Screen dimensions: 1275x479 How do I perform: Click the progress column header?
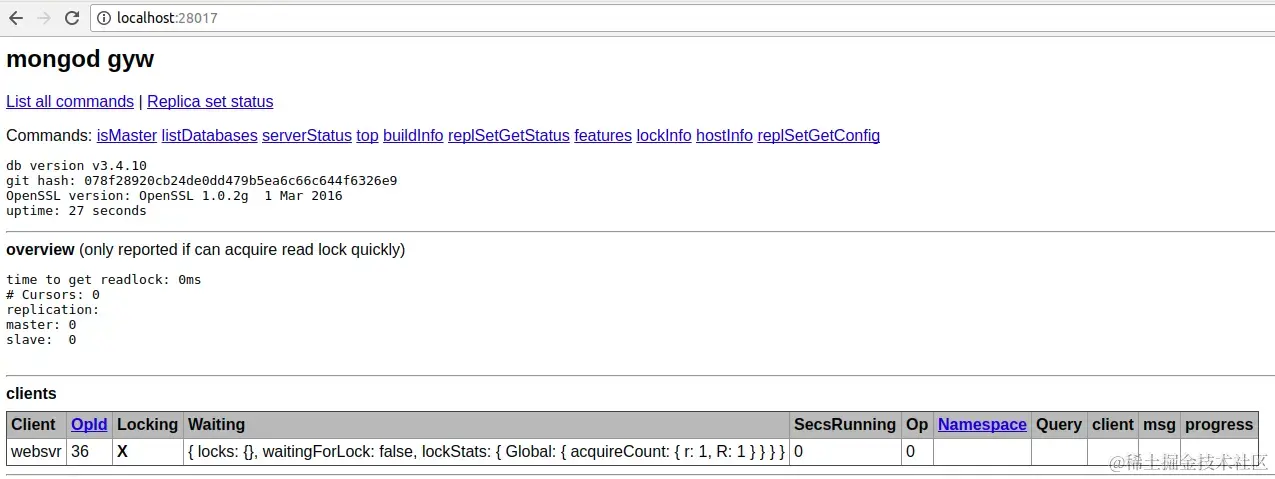point(1219,425)
